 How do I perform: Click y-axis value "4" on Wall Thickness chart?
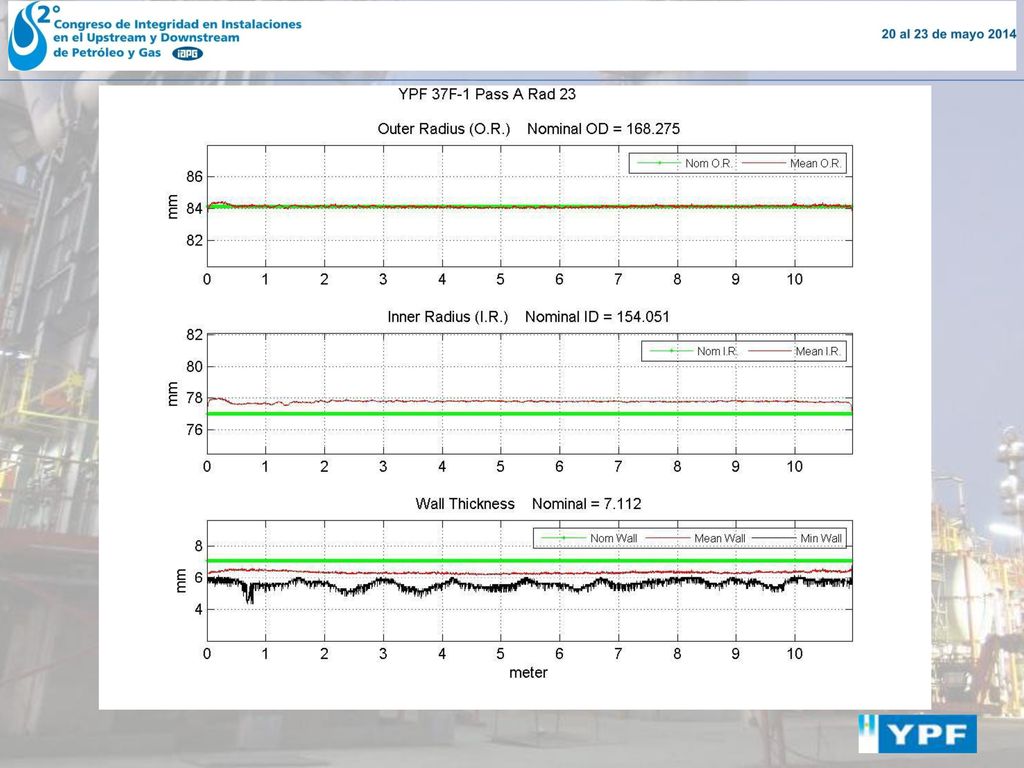[x=199, y=609]
